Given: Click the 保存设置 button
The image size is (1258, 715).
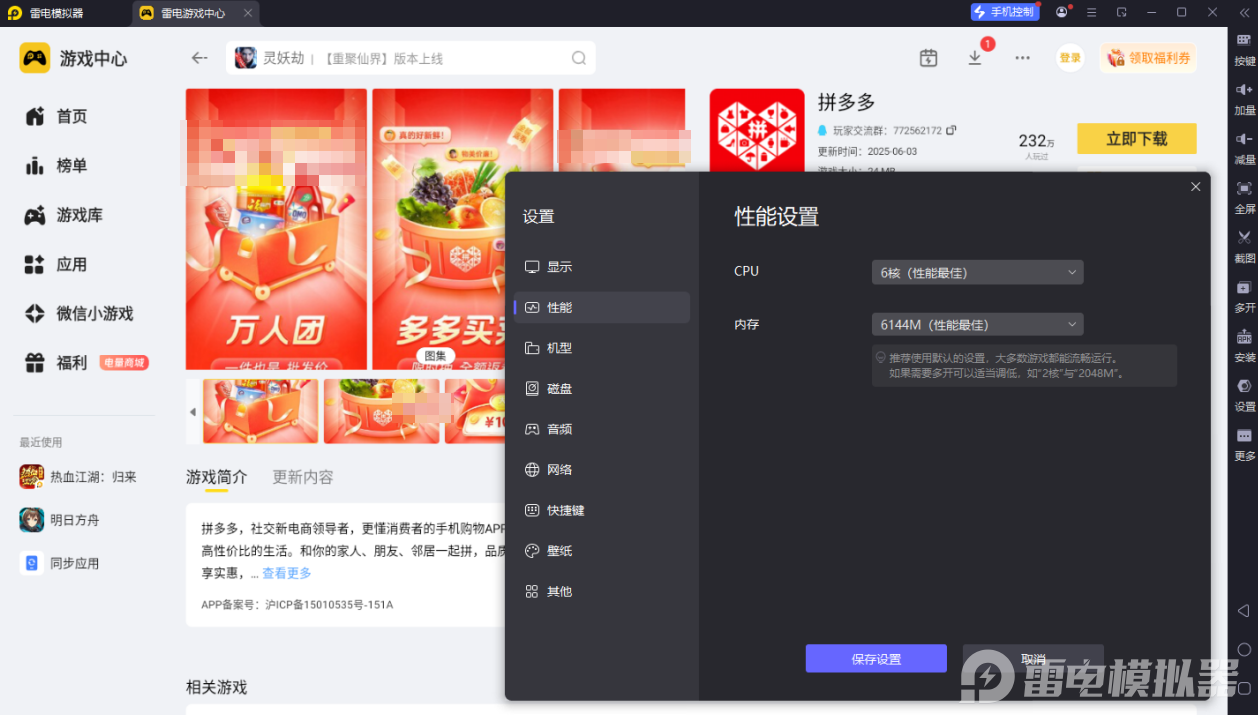Looking at the screenshot, I should click(x=876, y=659).
